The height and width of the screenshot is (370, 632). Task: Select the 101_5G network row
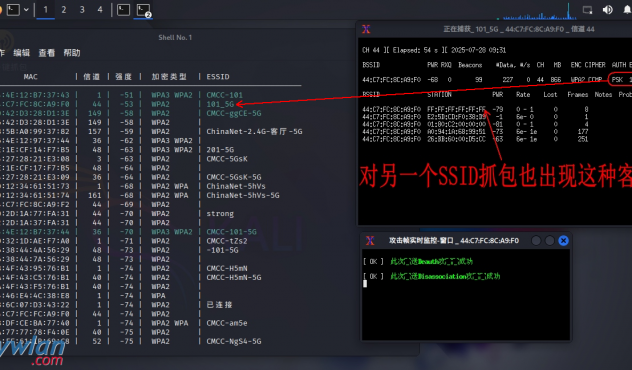coord(151,104)
